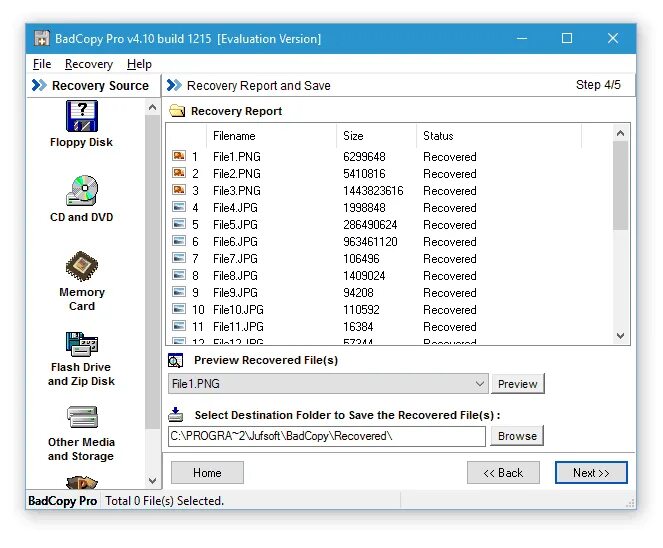Screen dimensions: 663x548
Task: Open the Help menu
Action: tap(139, 64)
